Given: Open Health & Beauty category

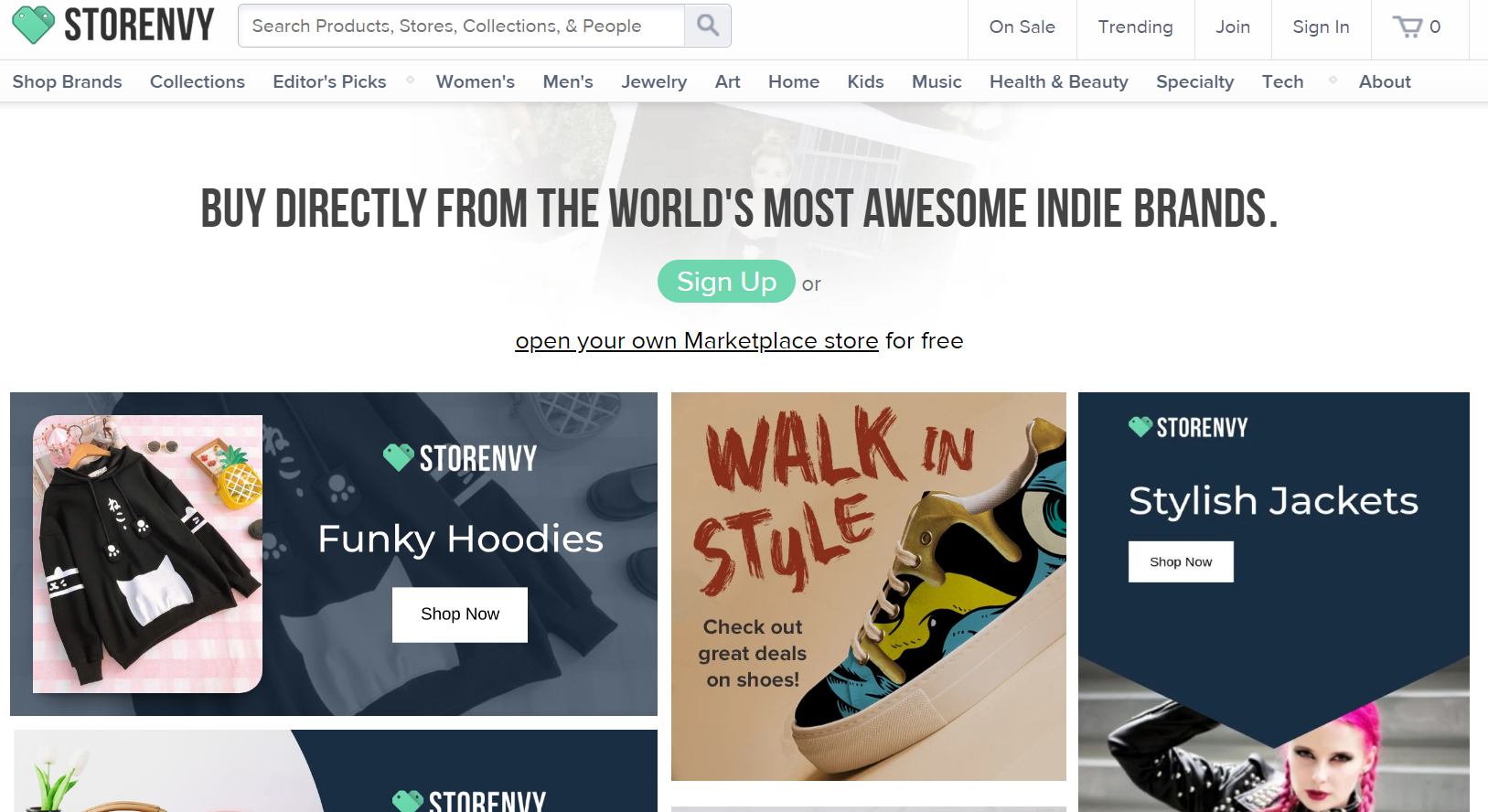Looking at the screenshot, I should 1059,81.
